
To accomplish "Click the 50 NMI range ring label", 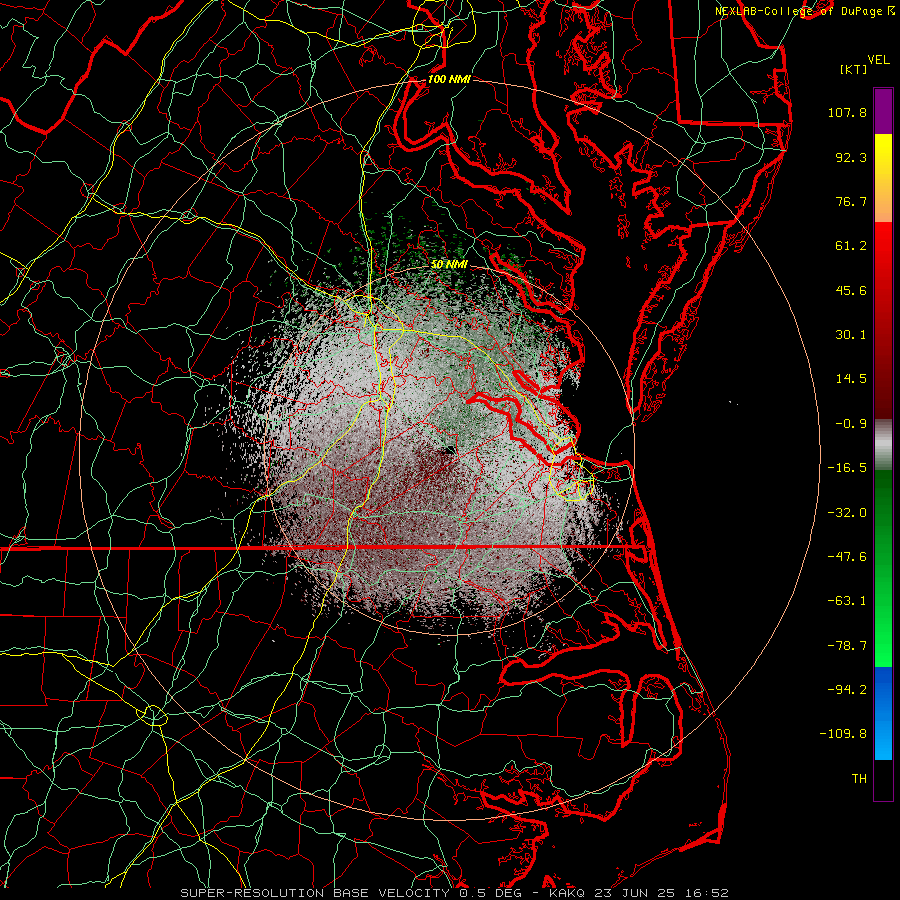I will point(449,265).
